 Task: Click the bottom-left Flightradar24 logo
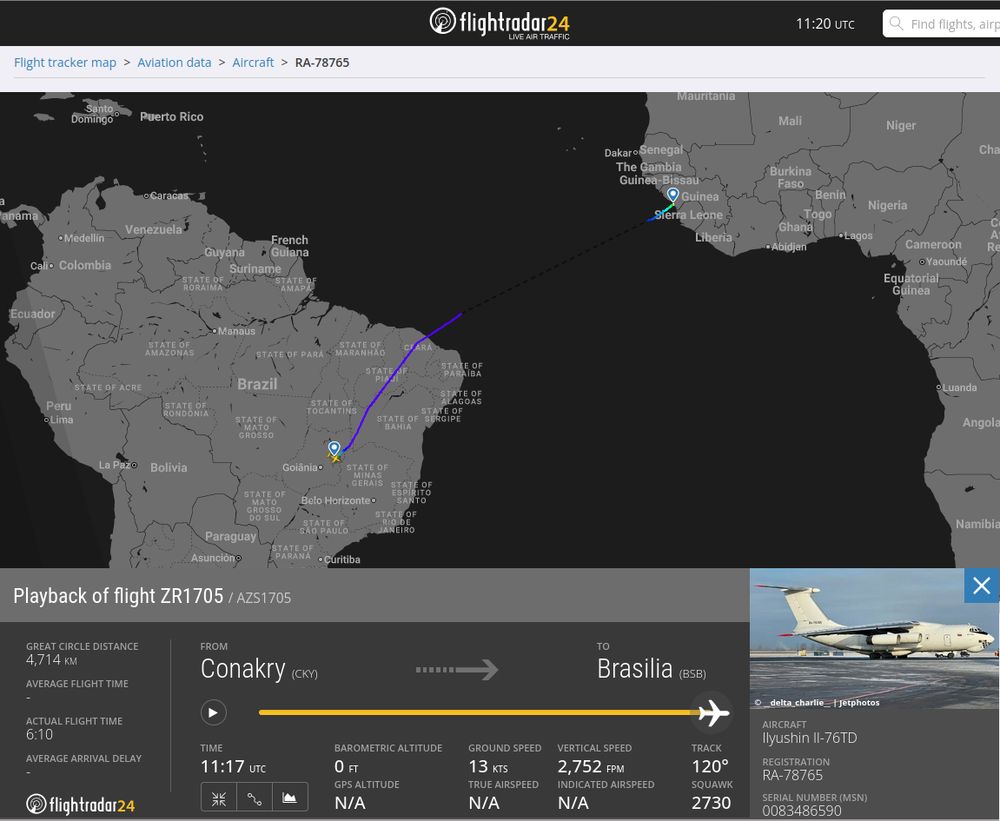point(80,805)
